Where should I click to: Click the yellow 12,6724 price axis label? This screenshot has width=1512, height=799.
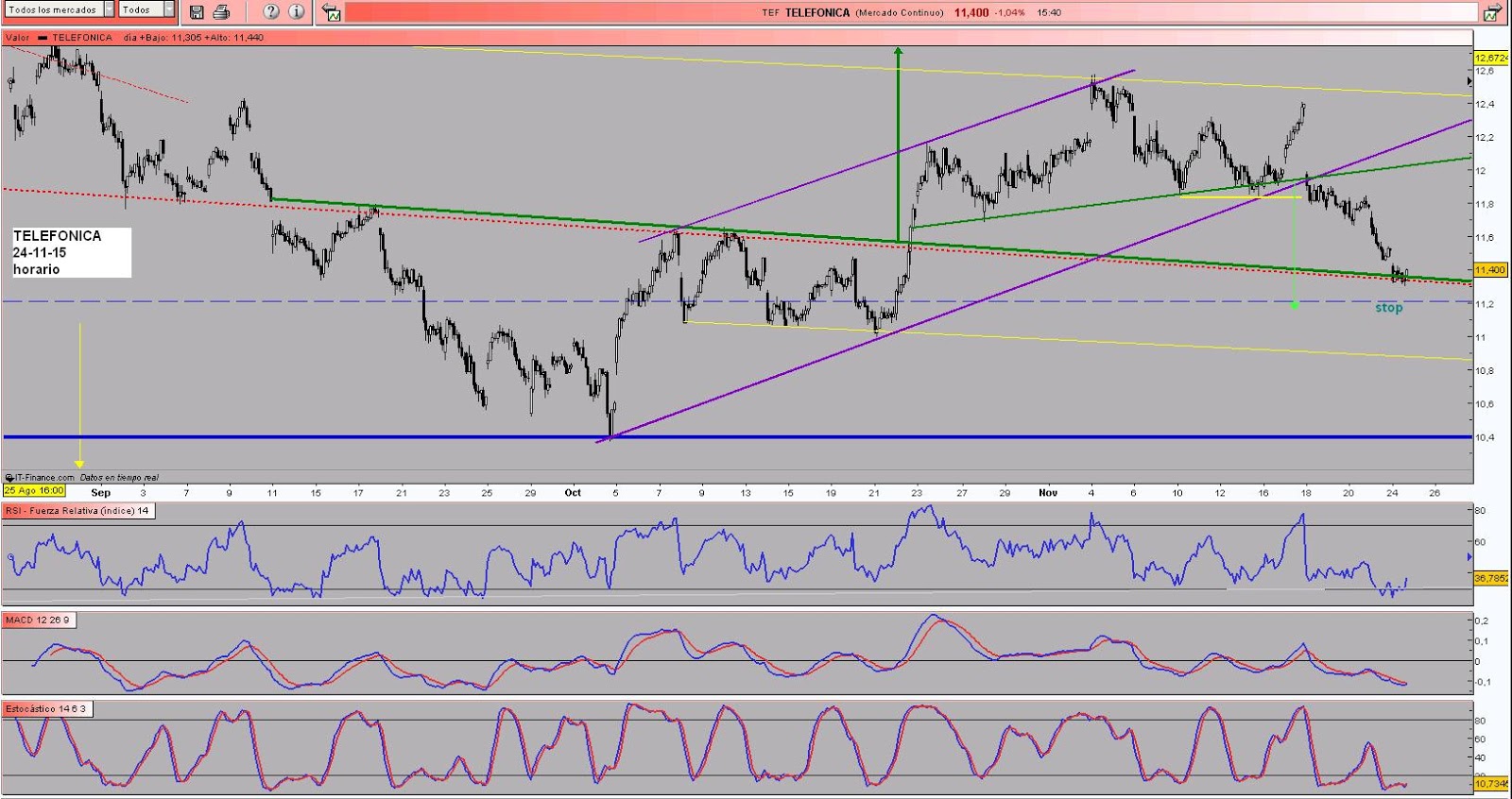tap(1491, 58)
